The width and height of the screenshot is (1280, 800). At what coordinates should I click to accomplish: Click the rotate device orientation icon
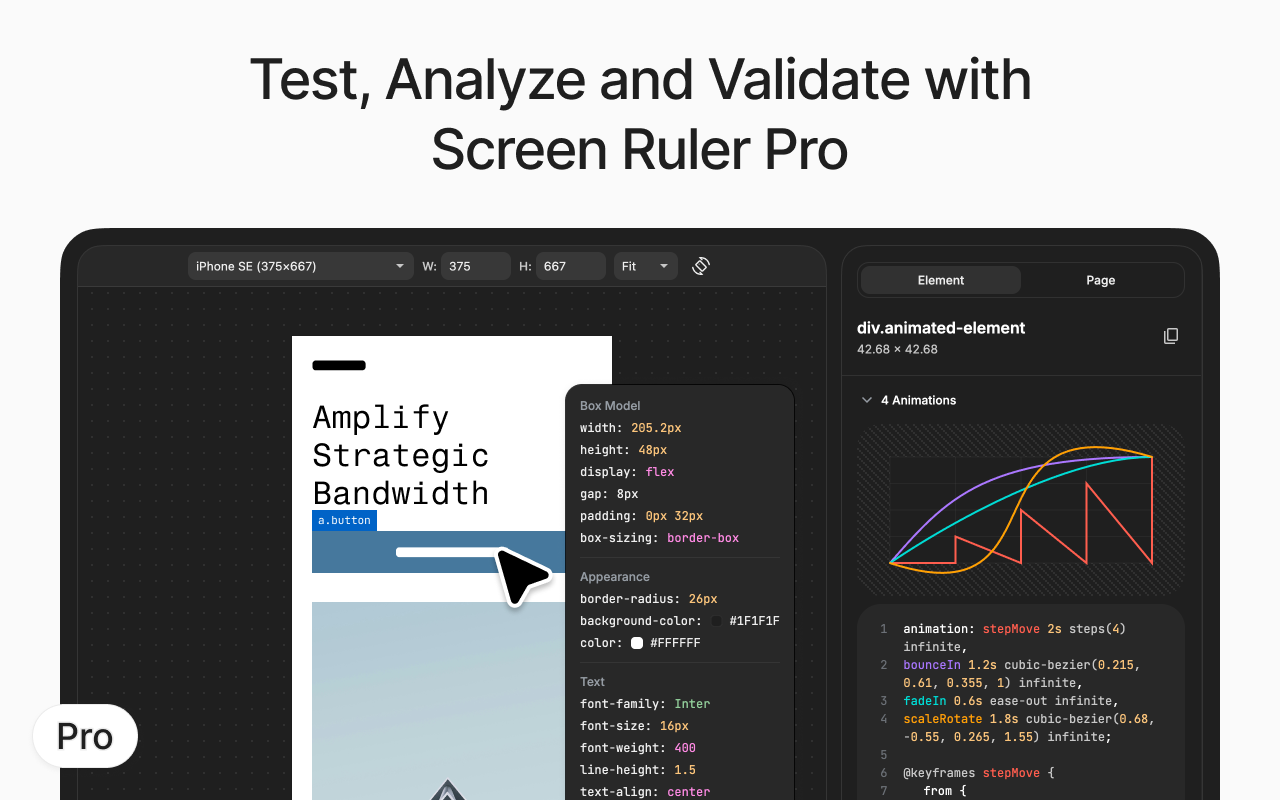[701, 266]
